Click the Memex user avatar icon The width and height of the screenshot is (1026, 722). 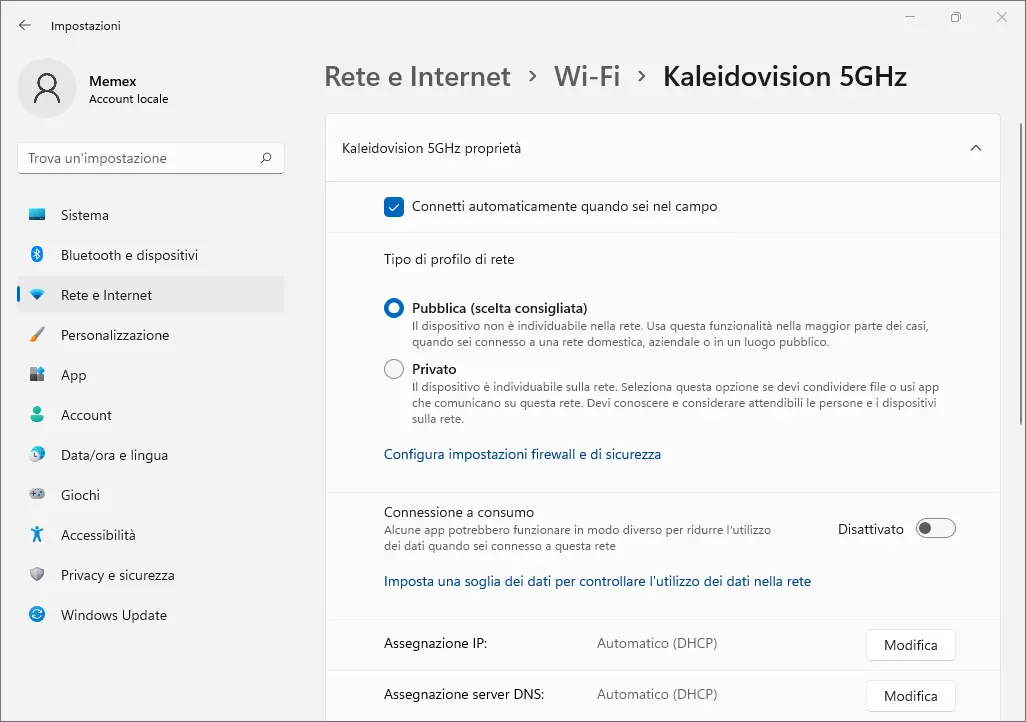click(x=47, y=88)
